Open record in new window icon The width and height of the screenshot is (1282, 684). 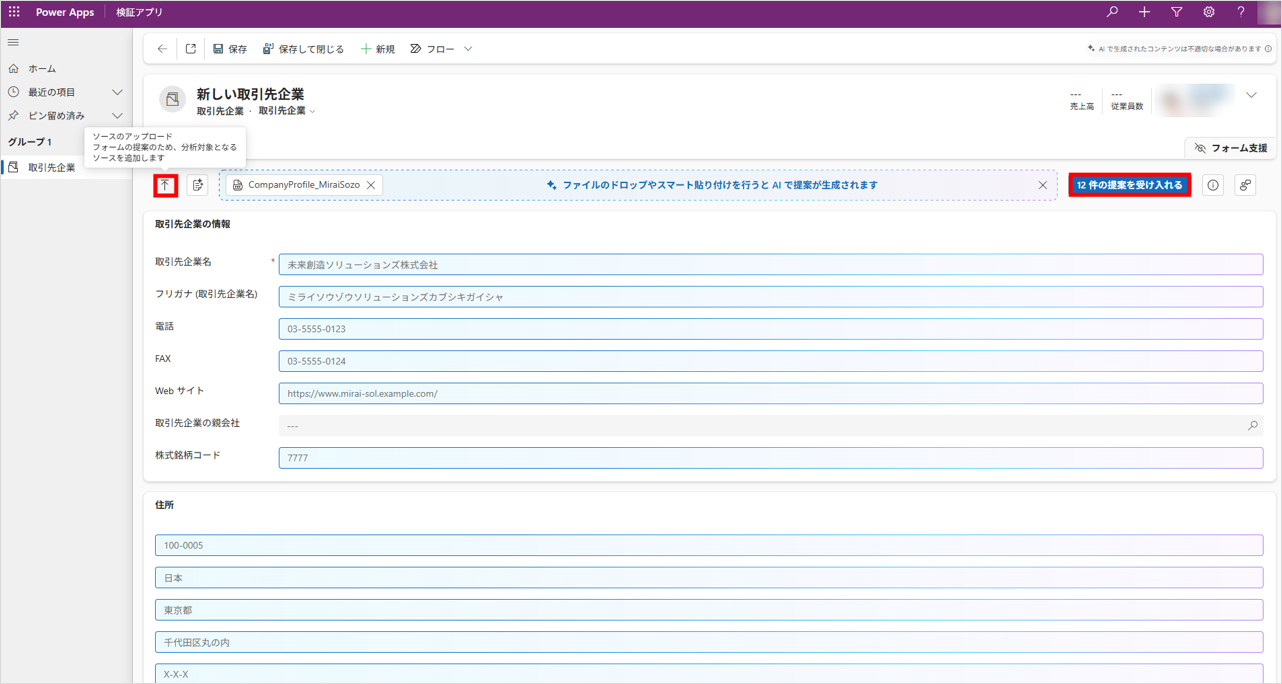(x=191, y=49)
